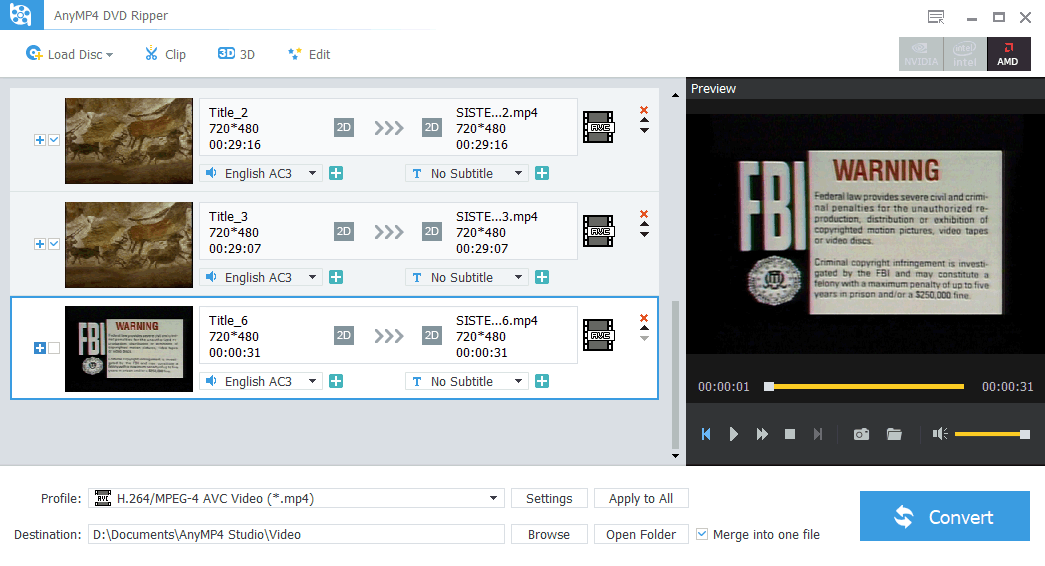Jump to previous item in preview
Screen dimensions: 1045x566
(706, 434)
